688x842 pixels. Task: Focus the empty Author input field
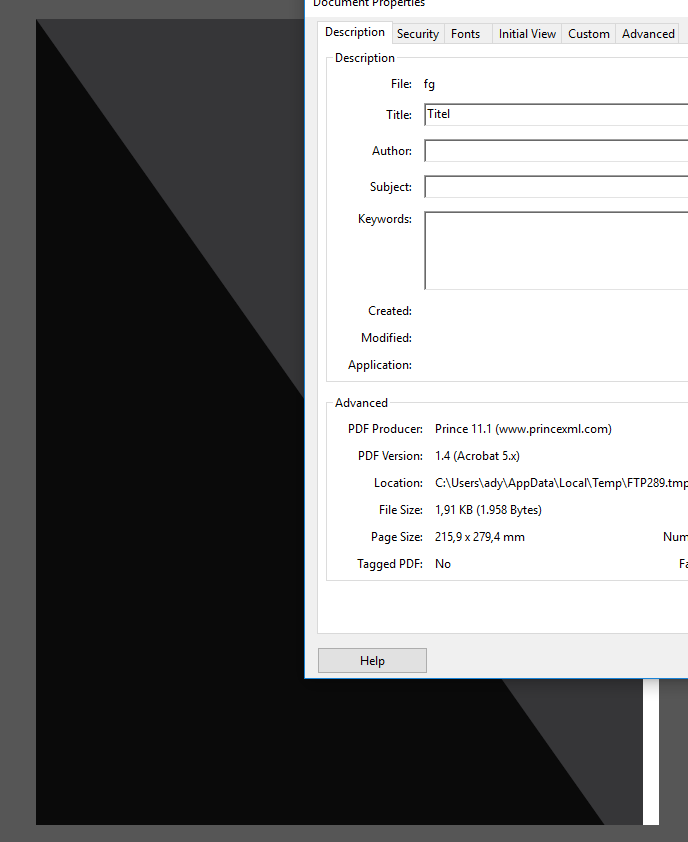555,151
